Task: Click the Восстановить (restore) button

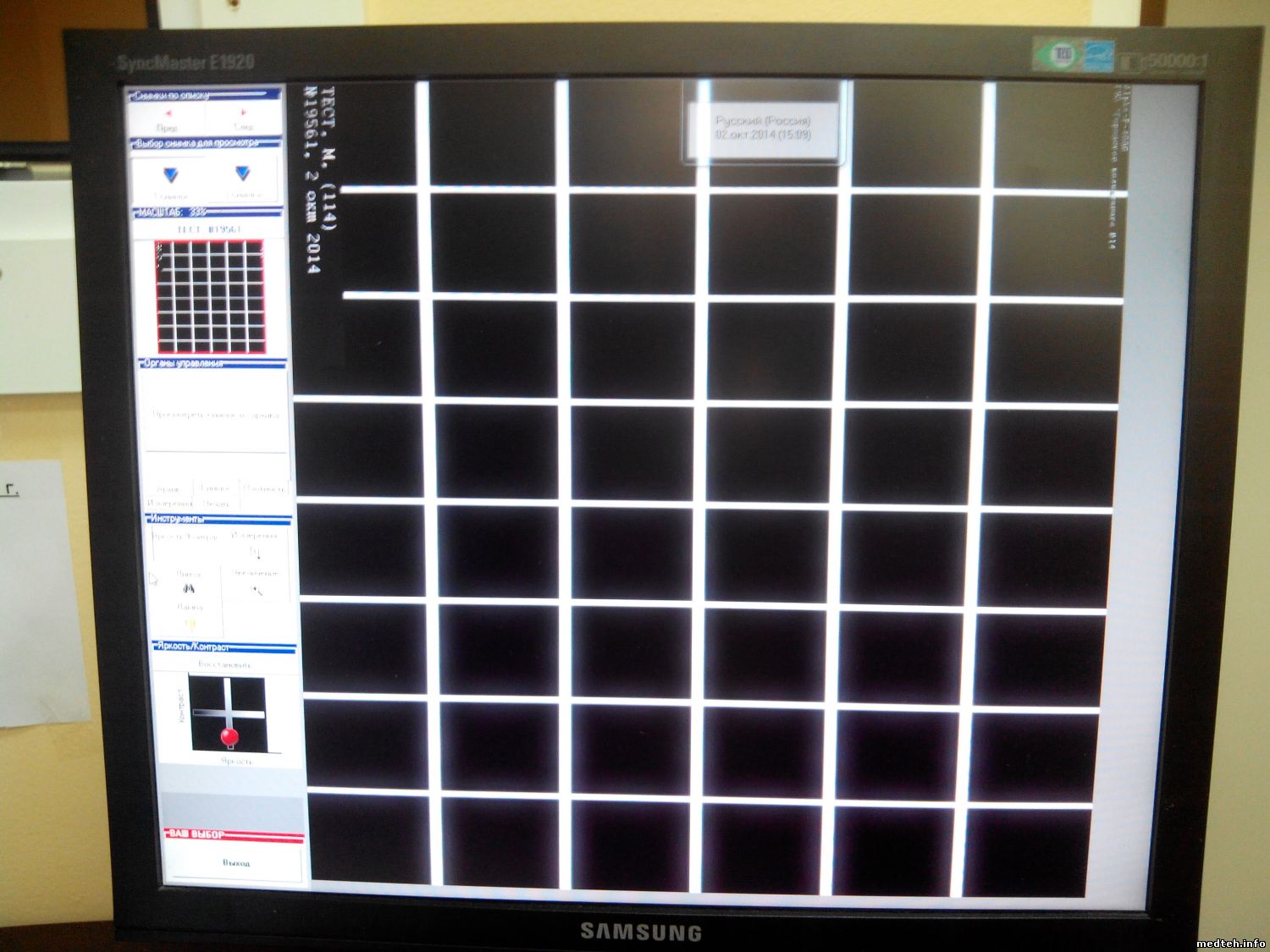Action: point(225,664)
